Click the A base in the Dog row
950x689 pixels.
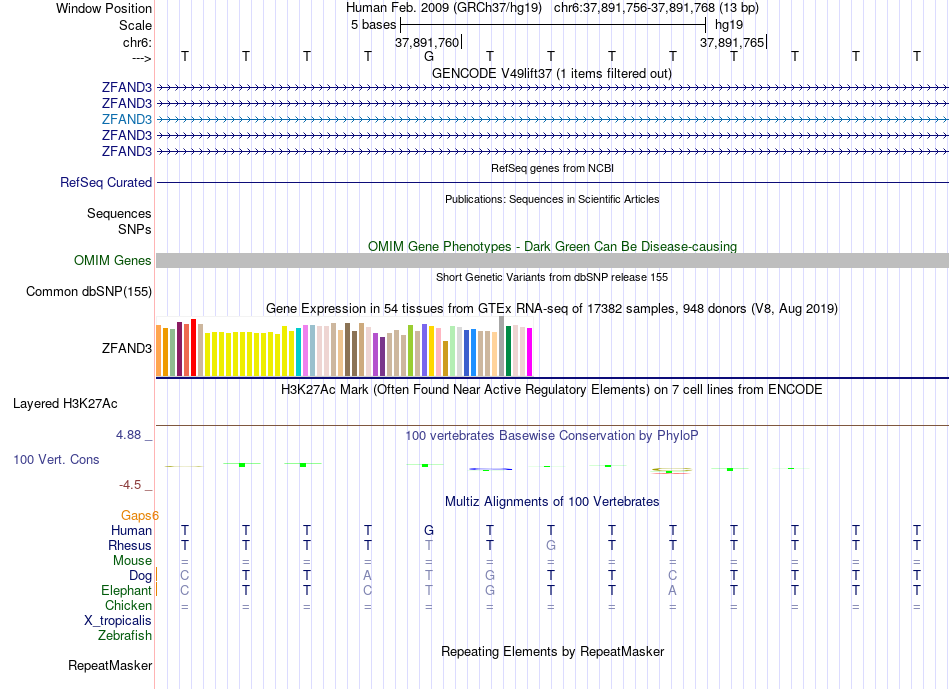pos(367,575)
